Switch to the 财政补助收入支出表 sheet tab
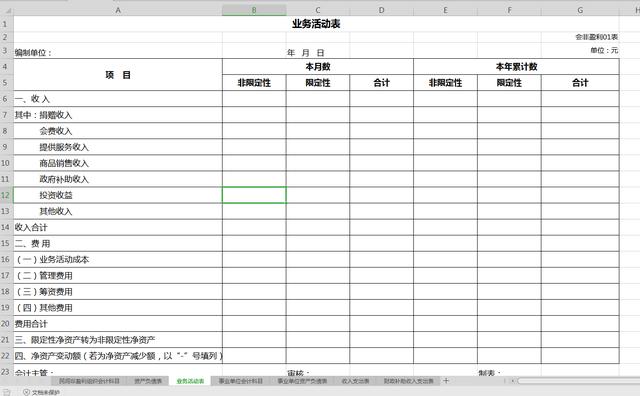This screenshot has height=396, width=640. pos(409,381)
